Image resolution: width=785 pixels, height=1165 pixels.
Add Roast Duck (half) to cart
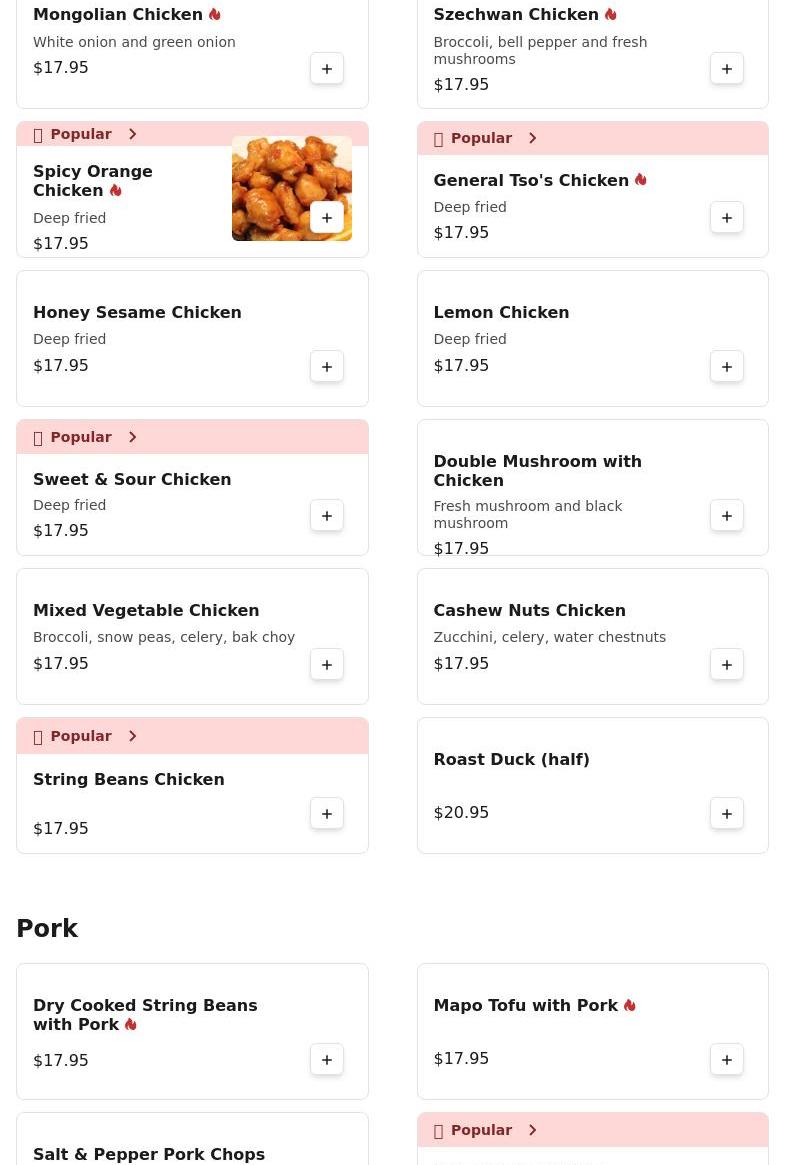727,814
